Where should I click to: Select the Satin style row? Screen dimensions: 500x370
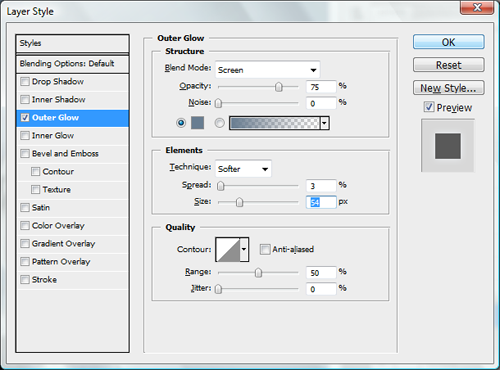[72, 208]
